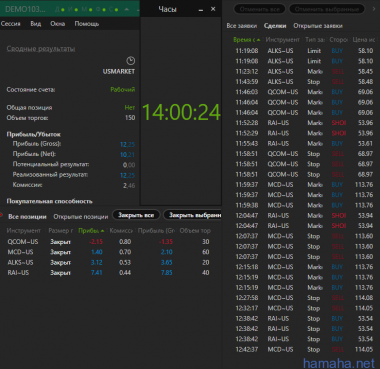
Task: Click QCOM-US loss value -2.15
Action: click(x=96, y=242)
